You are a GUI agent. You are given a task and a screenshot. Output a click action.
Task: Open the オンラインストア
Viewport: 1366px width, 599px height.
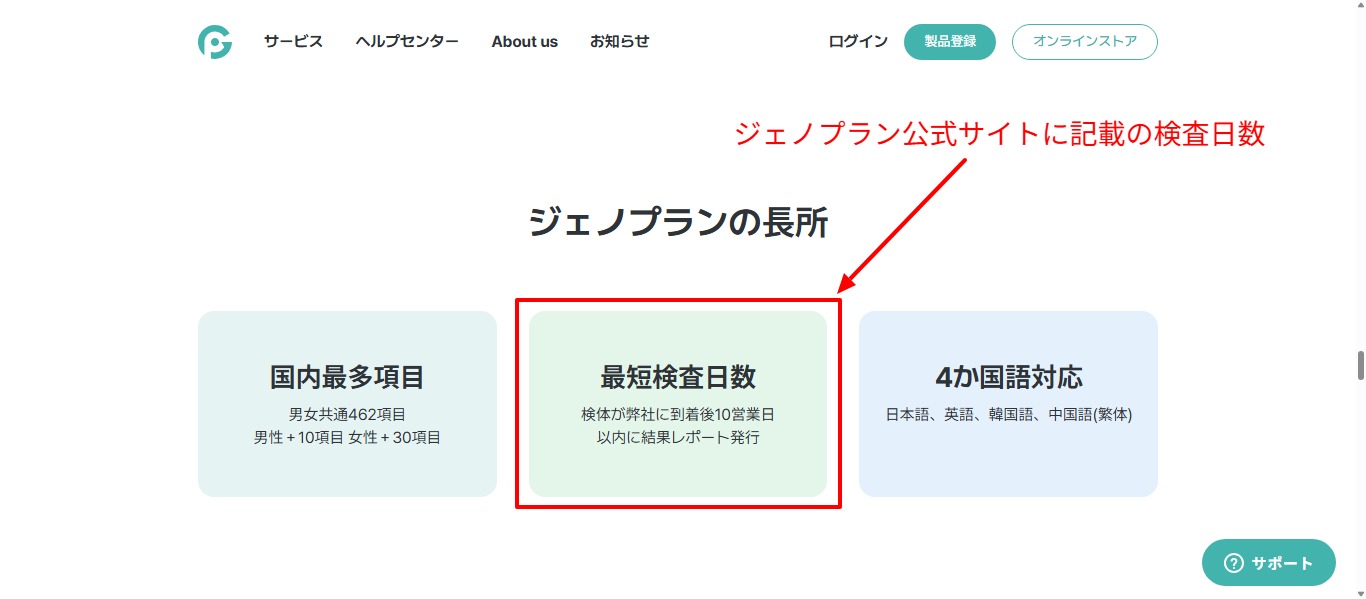1084,41
